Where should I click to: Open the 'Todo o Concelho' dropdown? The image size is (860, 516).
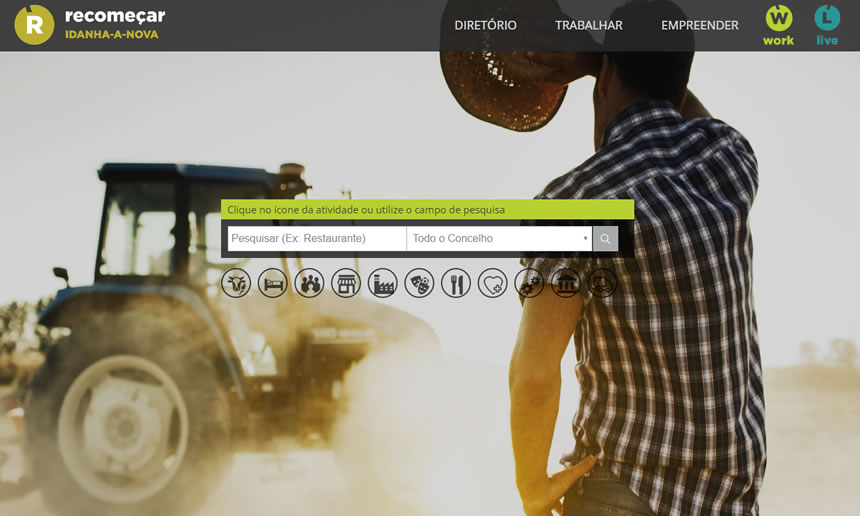pos(499,239)
